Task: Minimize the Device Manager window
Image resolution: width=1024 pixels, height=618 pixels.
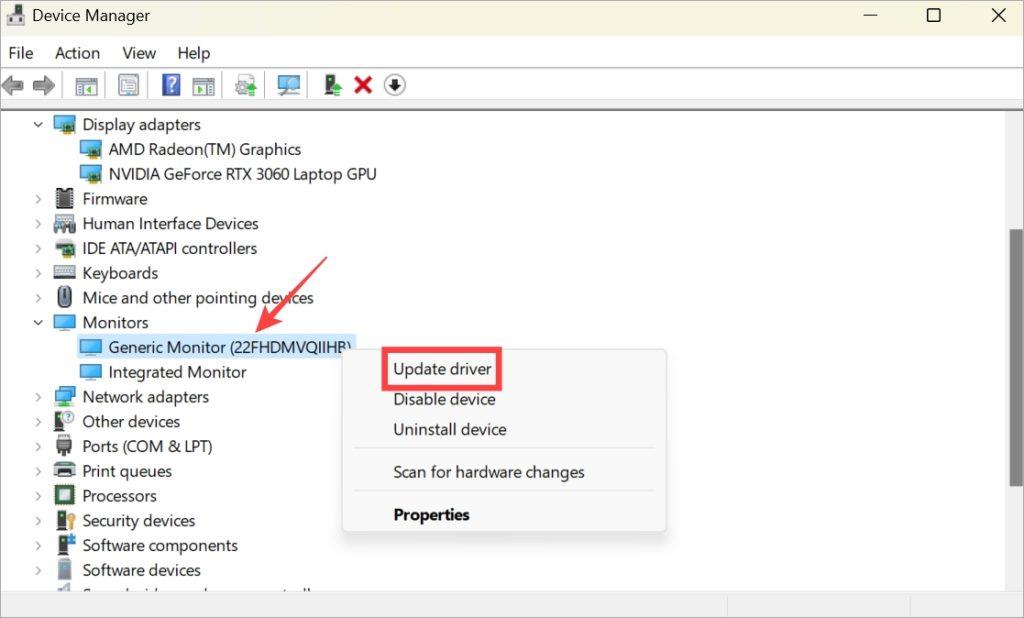Action: [x=870, y=15]
